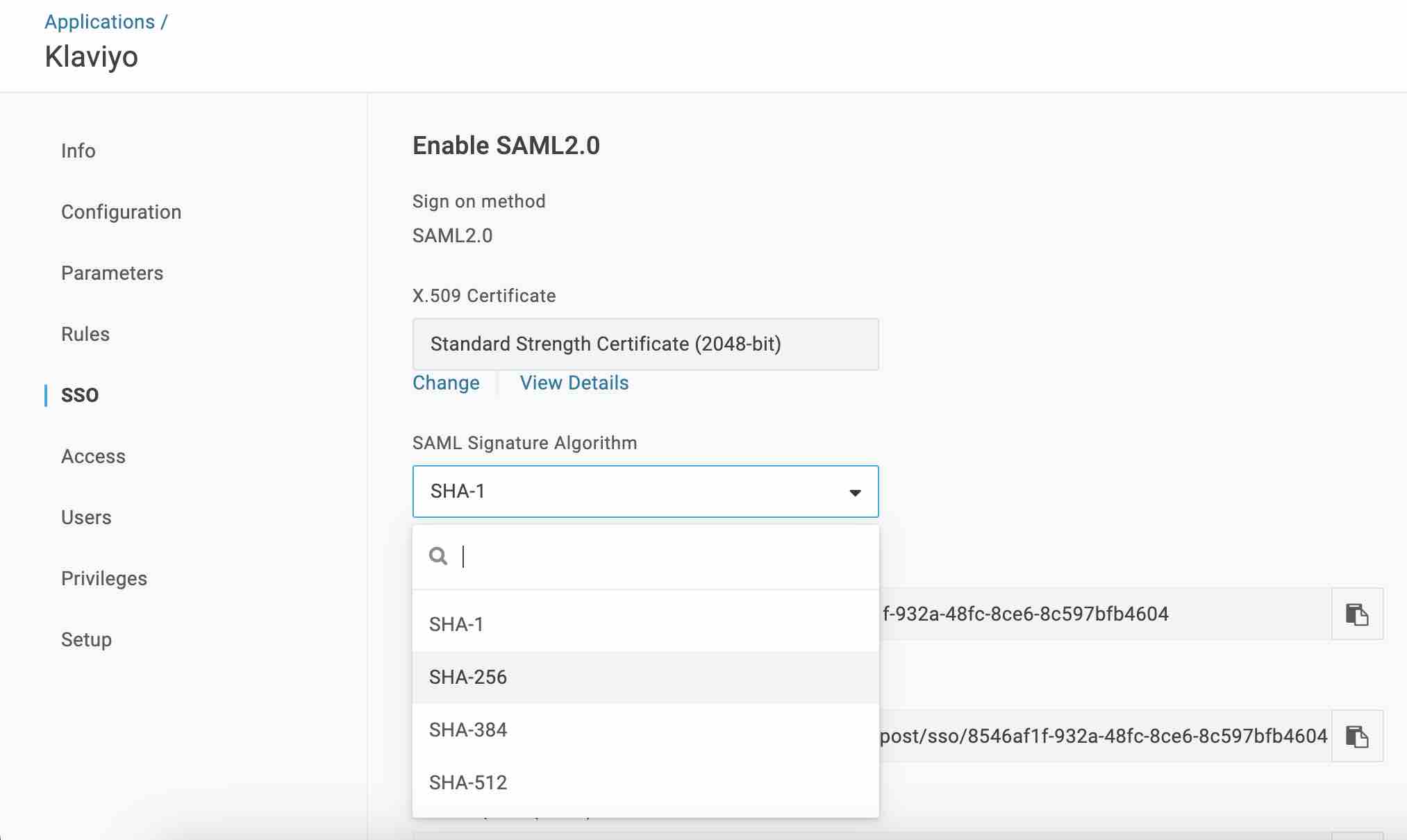Click the Access sidebar navigation icon

coord(94,456)
